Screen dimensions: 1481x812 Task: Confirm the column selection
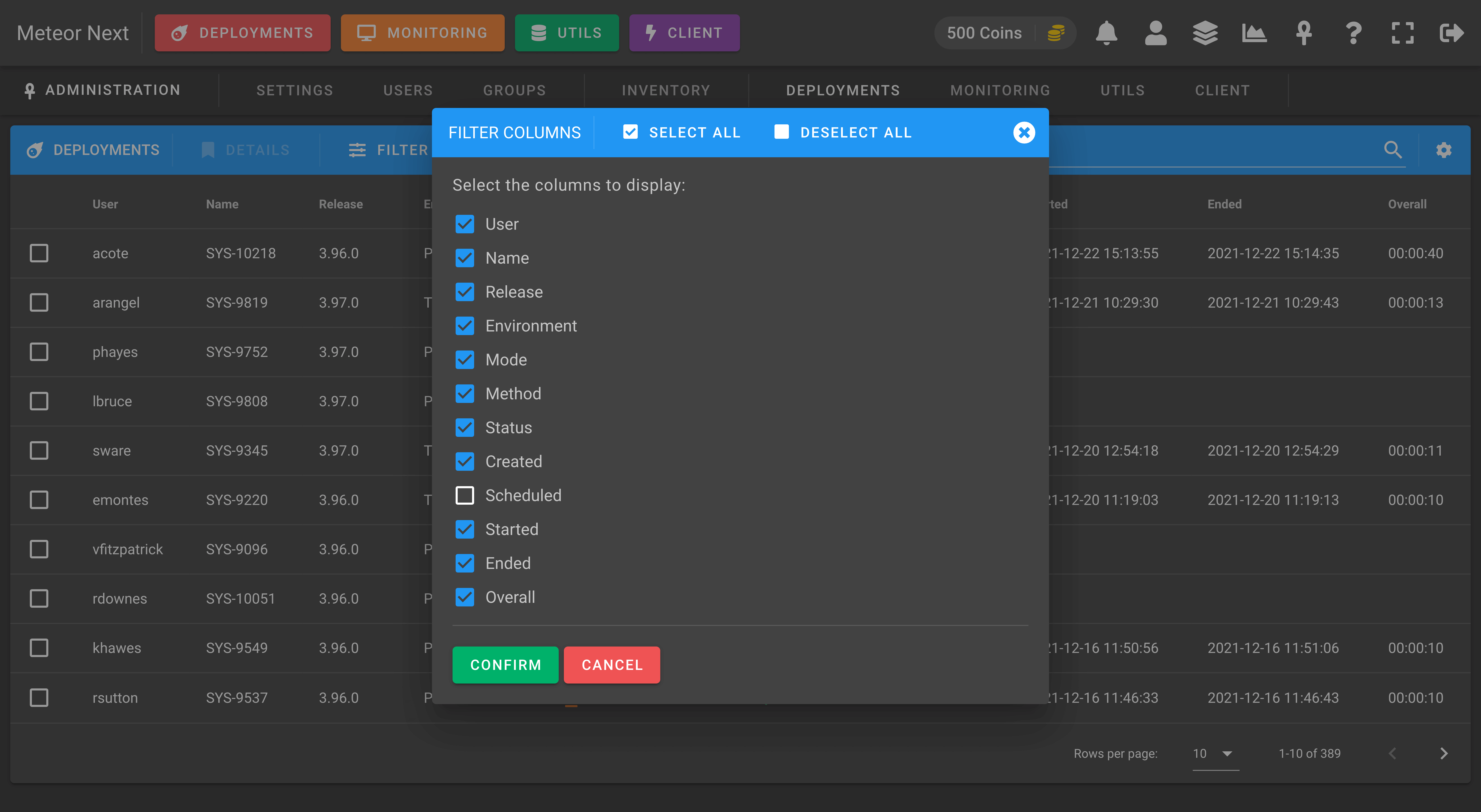(505, 665)
